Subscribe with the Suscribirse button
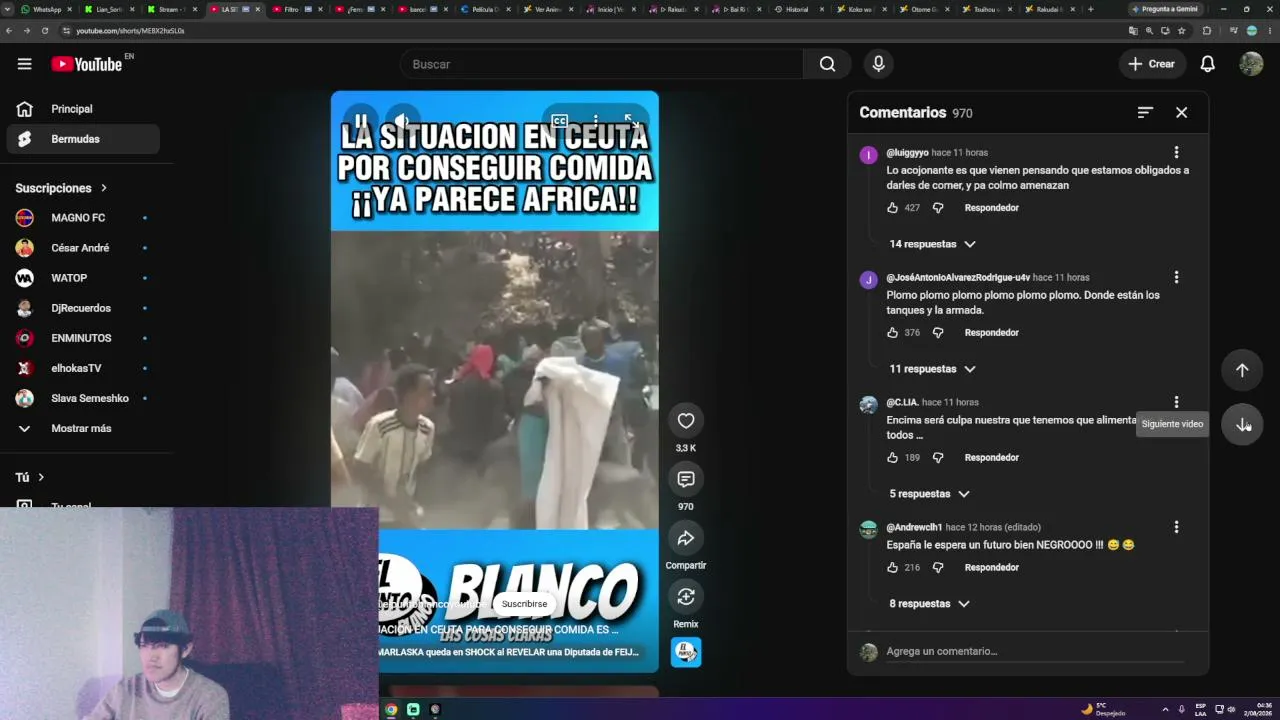Screen dimensions: 1280x720 pos(524,604)
